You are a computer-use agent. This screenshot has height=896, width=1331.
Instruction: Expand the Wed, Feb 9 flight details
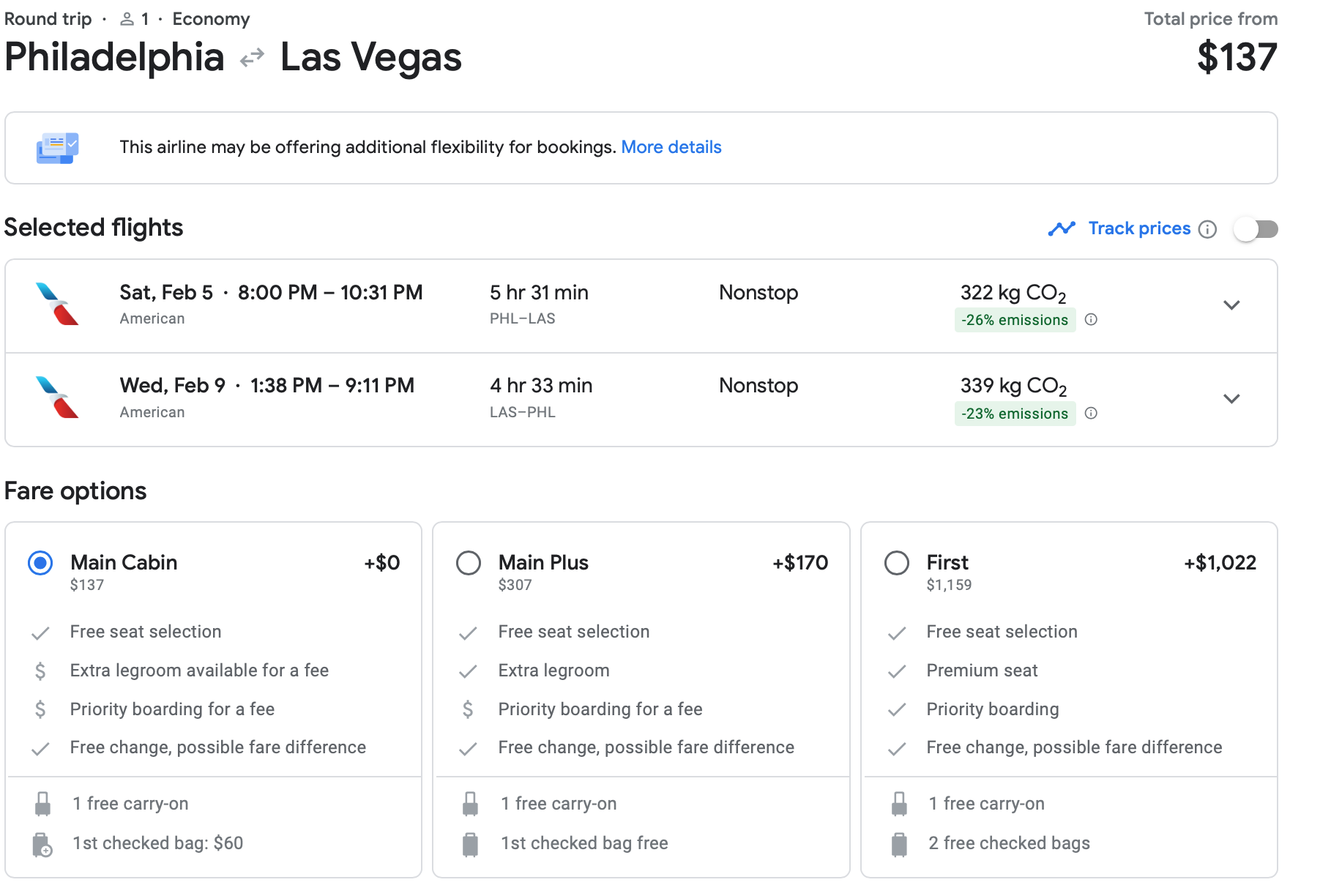tap(1231, 399)
